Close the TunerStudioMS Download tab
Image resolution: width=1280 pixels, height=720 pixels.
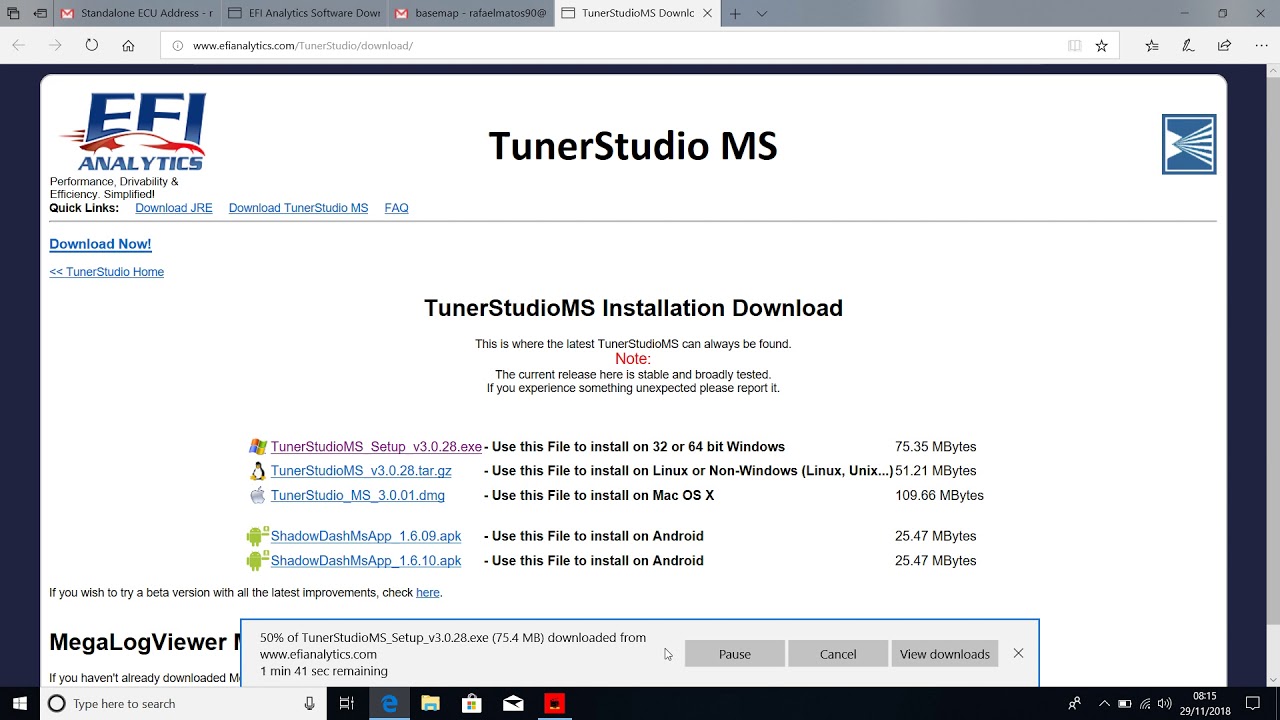(x=708, y=13)
